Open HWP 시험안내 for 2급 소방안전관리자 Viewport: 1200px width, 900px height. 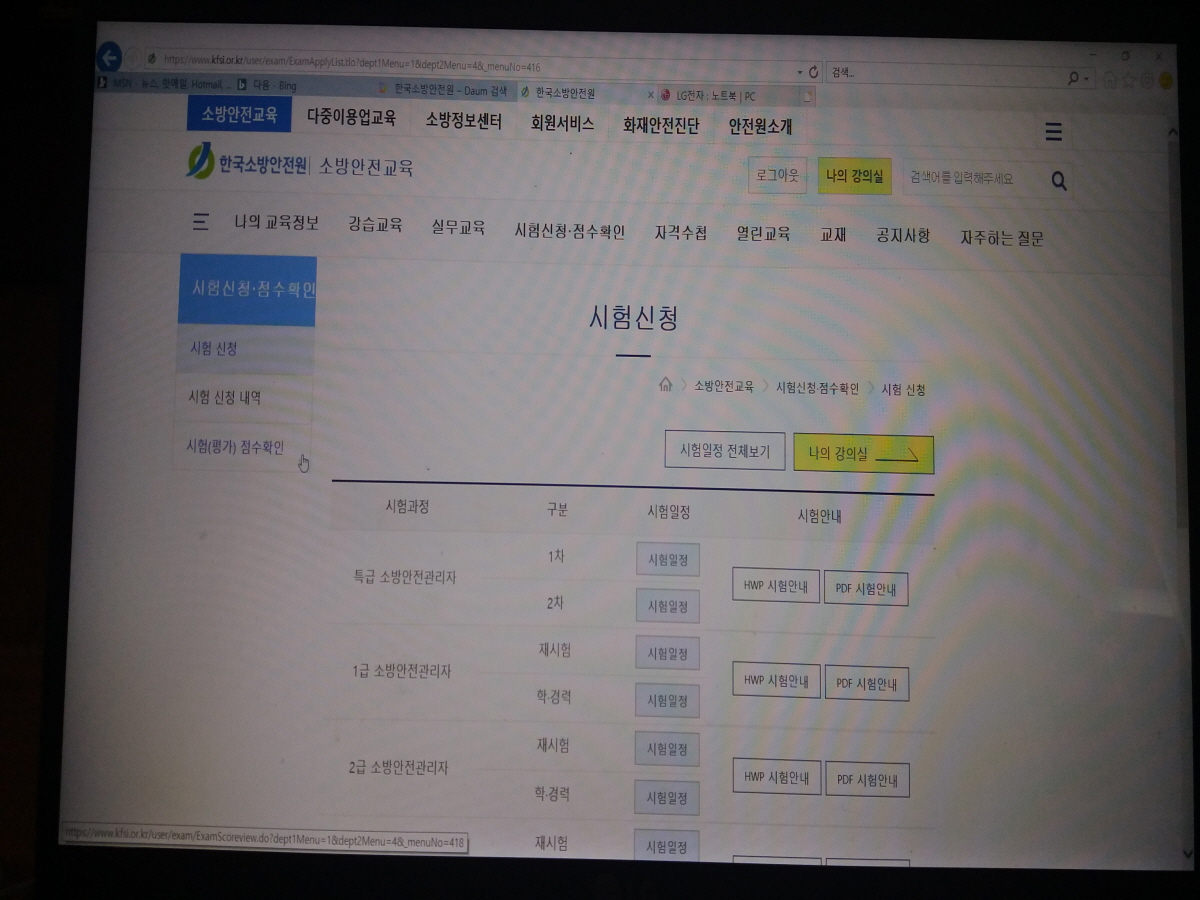coord(777,776)
